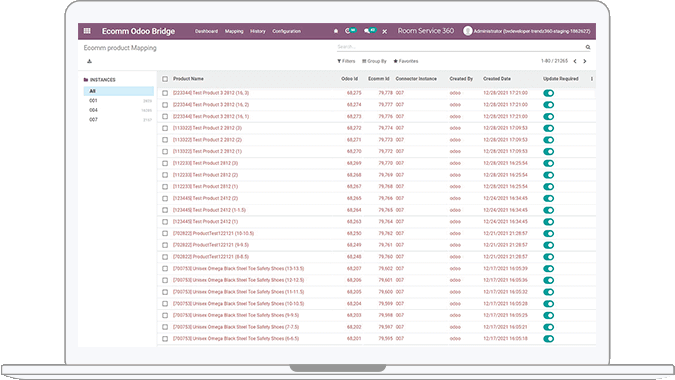
Task: Sort by Connector Instance column header
Action: click(x=416, y=79)
